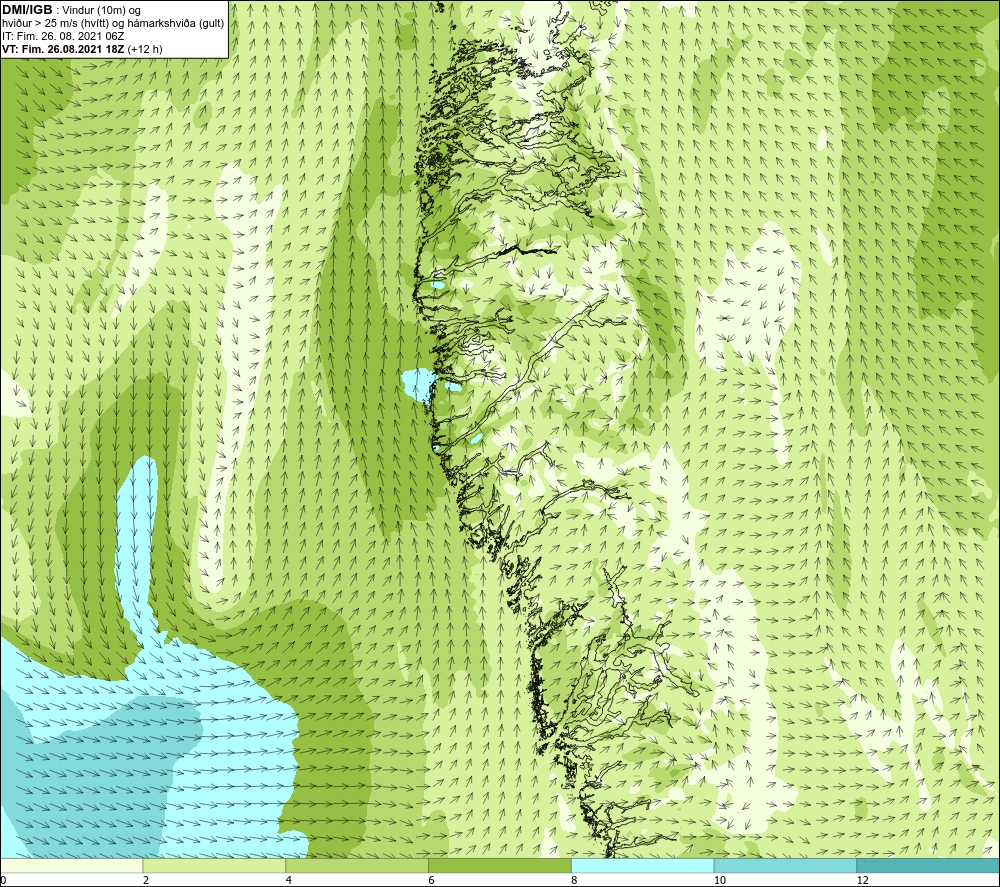1000x887 pixels.
Task: Click the 8–10 light cyan colour bar segment
Action: 643,865
